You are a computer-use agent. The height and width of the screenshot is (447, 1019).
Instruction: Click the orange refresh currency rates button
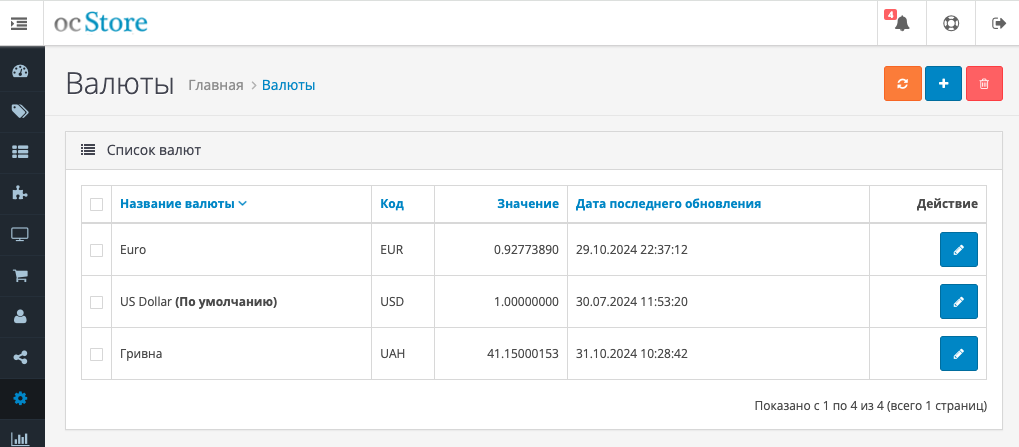(903, 84)
